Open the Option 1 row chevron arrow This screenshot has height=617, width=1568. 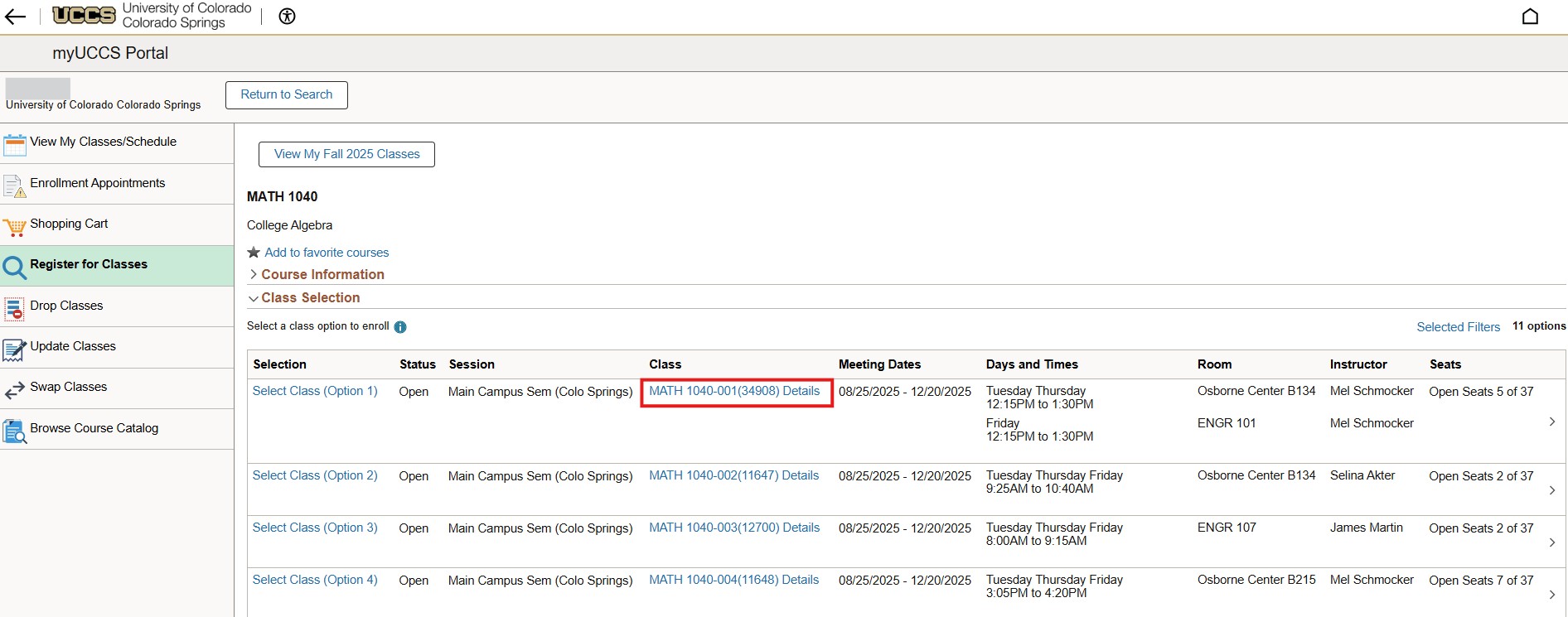(1551, 422)
